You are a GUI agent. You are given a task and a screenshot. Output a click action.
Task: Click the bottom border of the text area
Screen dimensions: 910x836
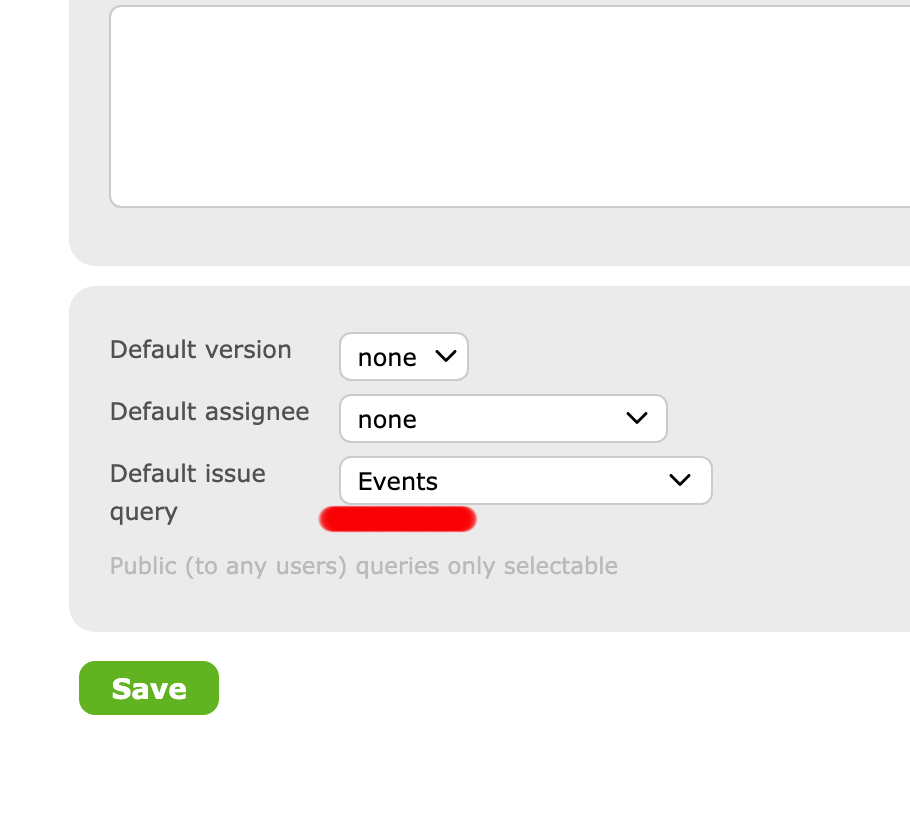[x=510, y=206]
